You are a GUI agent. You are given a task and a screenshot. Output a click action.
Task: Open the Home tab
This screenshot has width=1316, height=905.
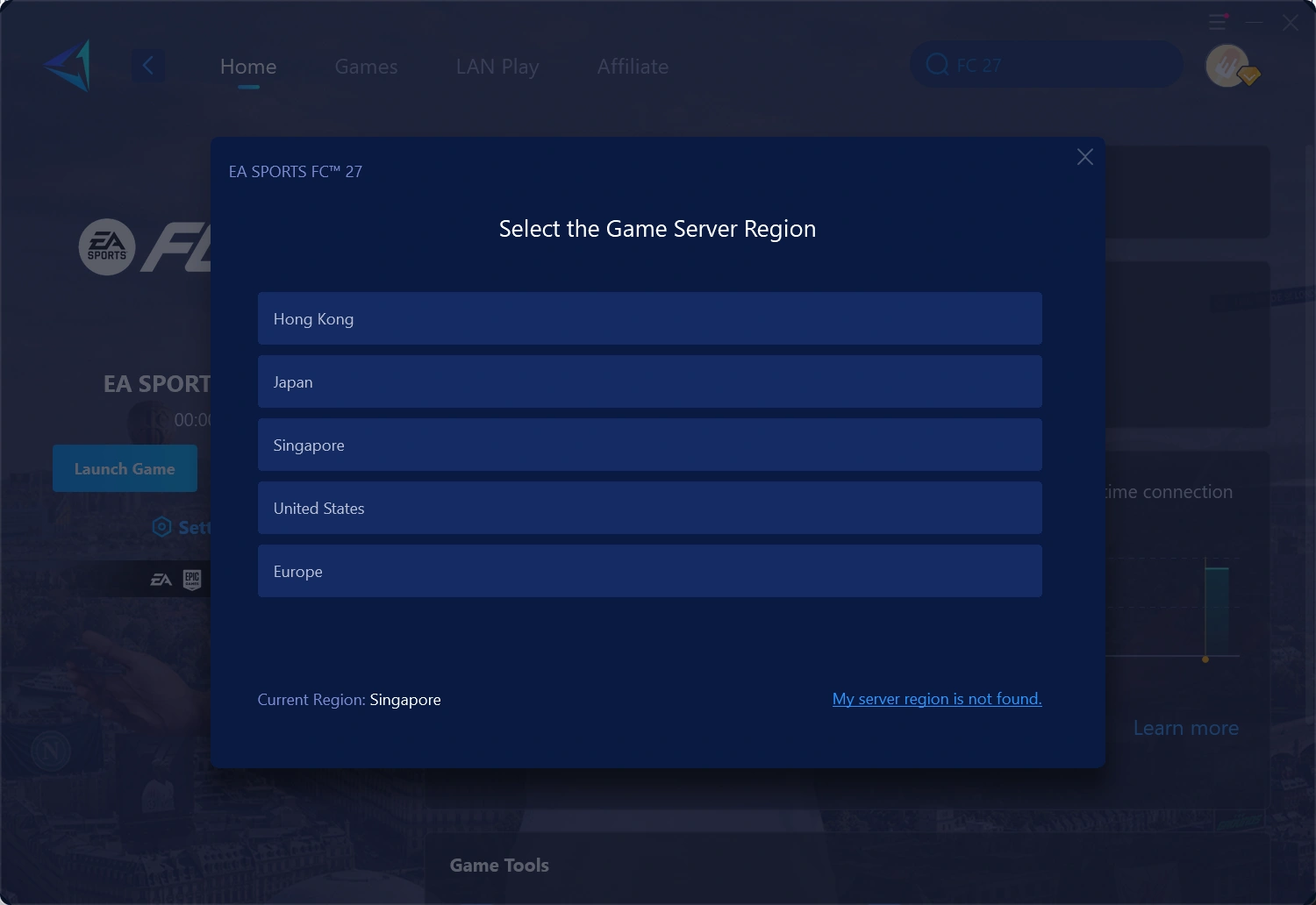[x=248, y=67]
